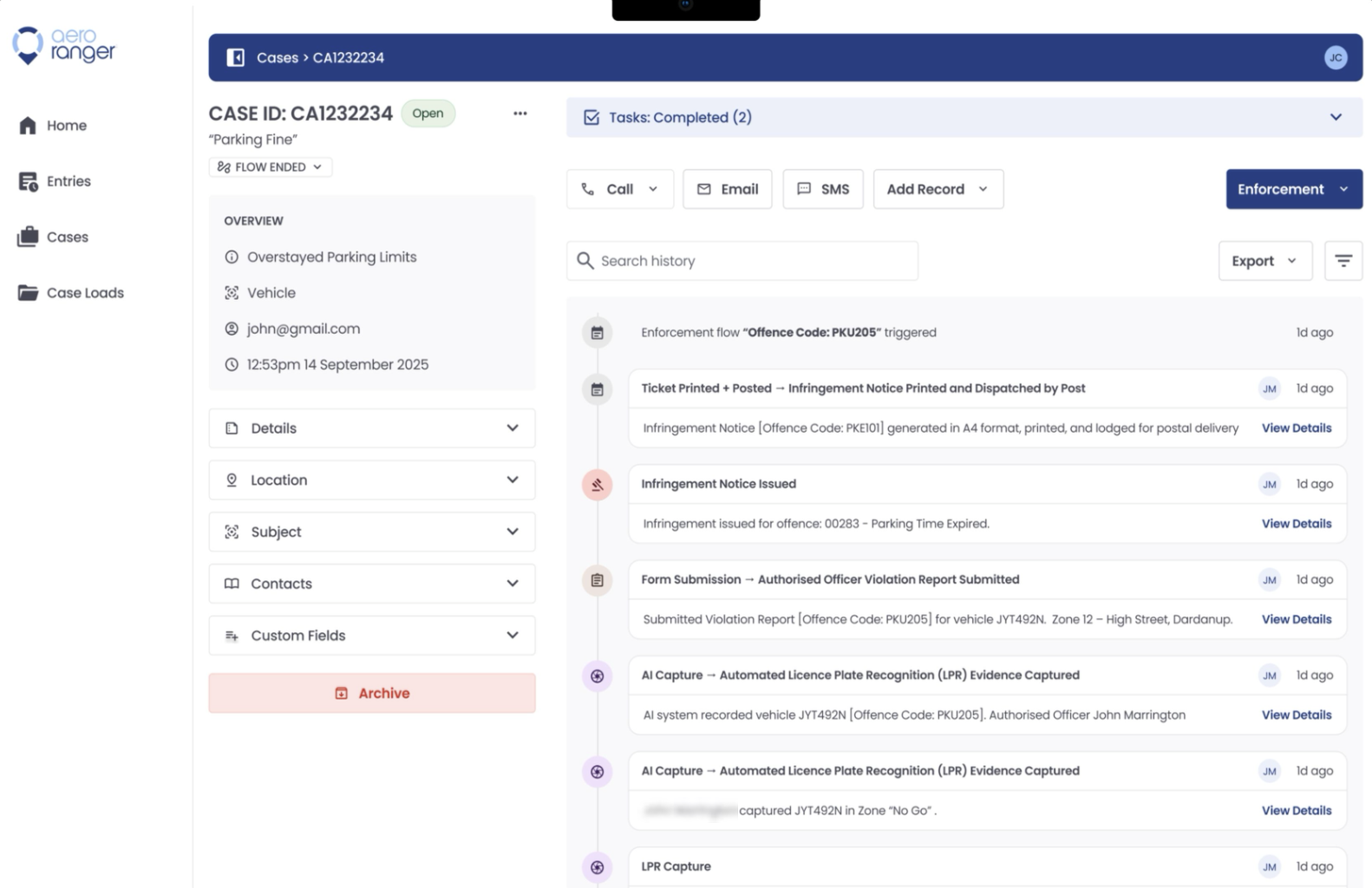Image resolution: width=1372 pixels, height=888 pixels.
Task: Go to Cases in the sidebar
Action: [53, 237]
